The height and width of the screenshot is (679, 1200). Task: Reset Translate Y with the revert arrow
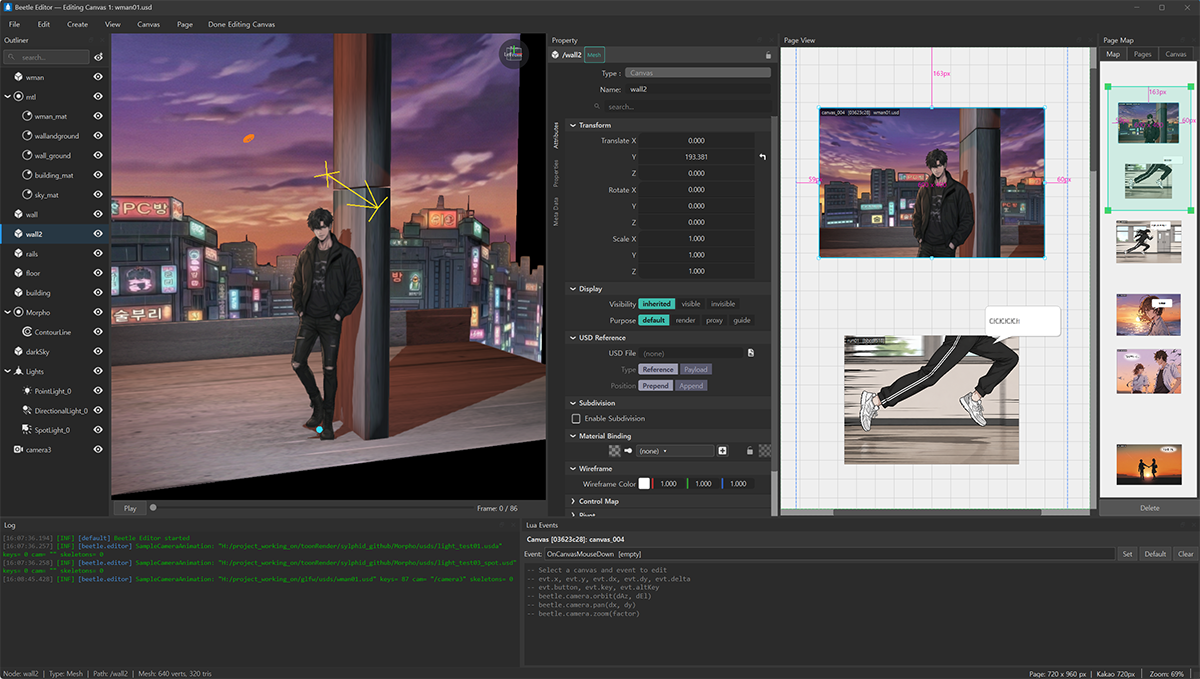pyautogui.click(x=763, y=157)
